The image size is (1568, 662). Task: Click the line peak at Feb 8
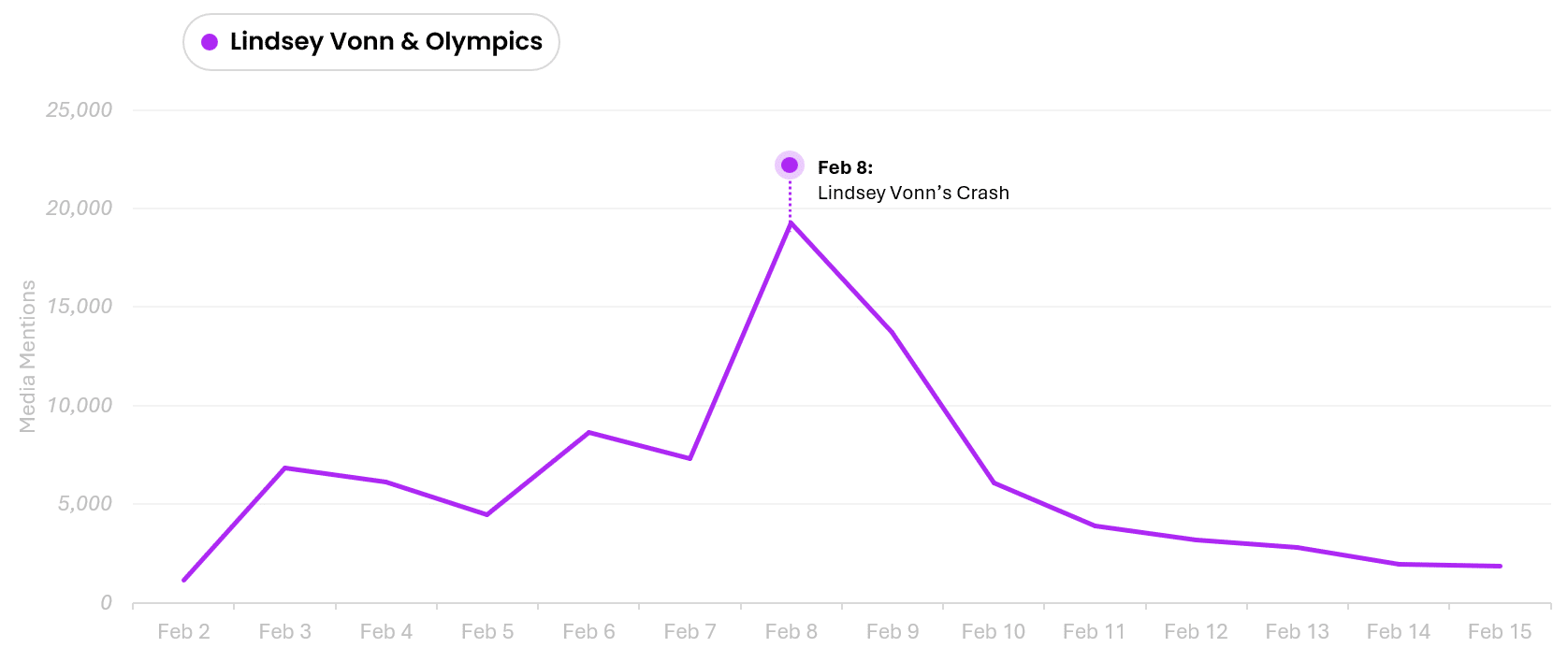[791, 223]
